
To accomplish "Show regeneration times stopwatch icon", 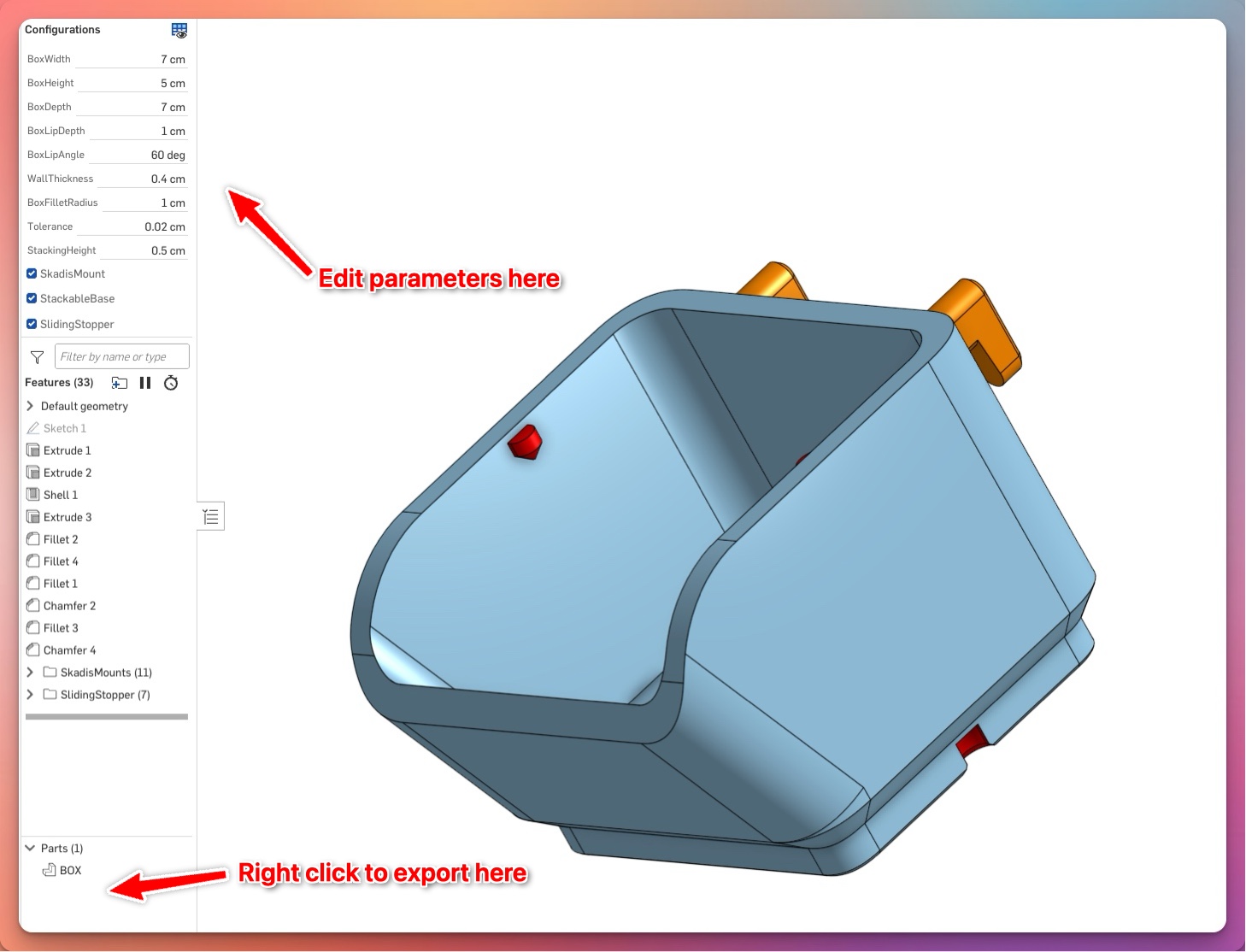I will pyautogui.click(x=171, y=383).
